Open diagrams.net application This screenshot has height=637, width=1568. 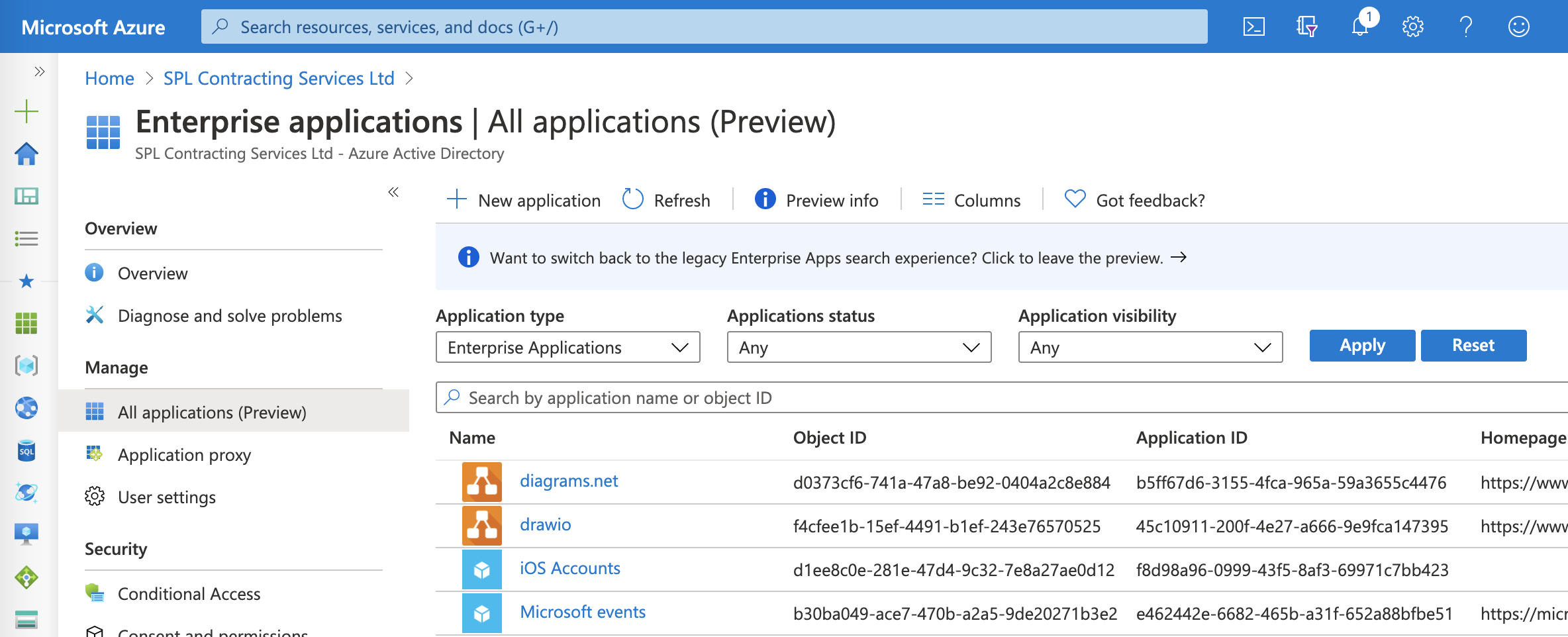point(569,481)
